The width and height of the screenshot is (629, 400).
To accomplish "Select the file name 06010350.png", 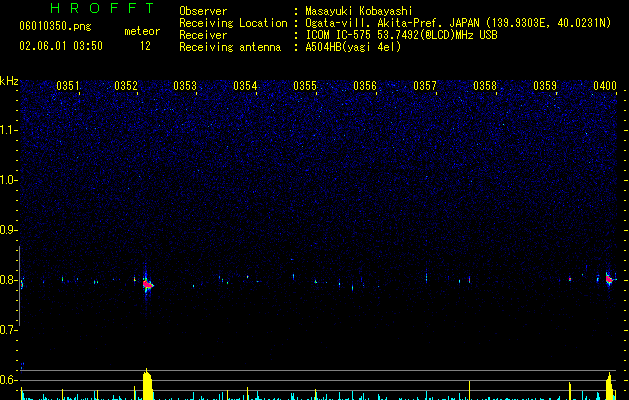I will pyautogui.click(x=55, y=26).
